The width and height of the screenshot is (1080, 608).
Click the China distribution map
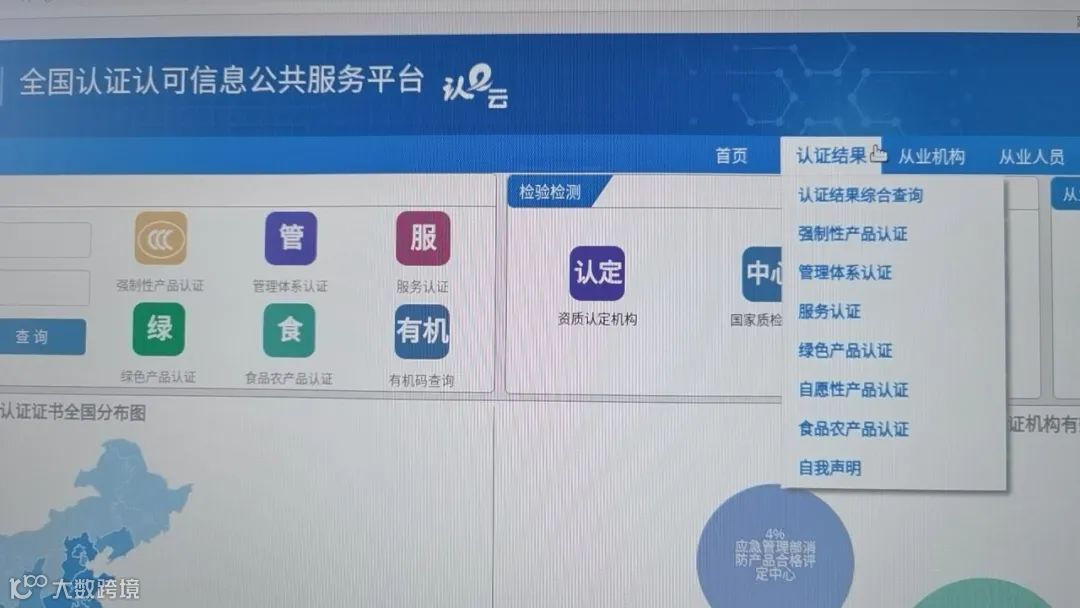[96, 523]
